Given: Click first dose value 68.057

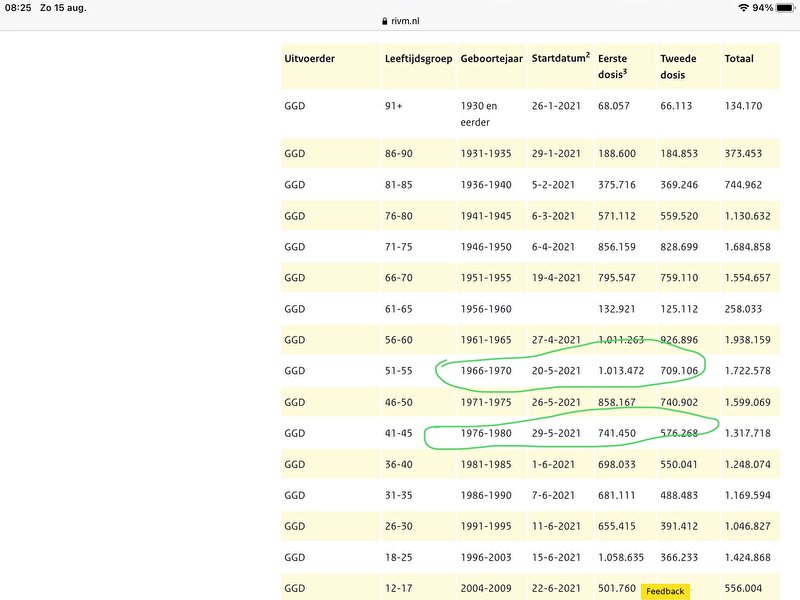Looking at the screenshot, I should tap(614, 106).
